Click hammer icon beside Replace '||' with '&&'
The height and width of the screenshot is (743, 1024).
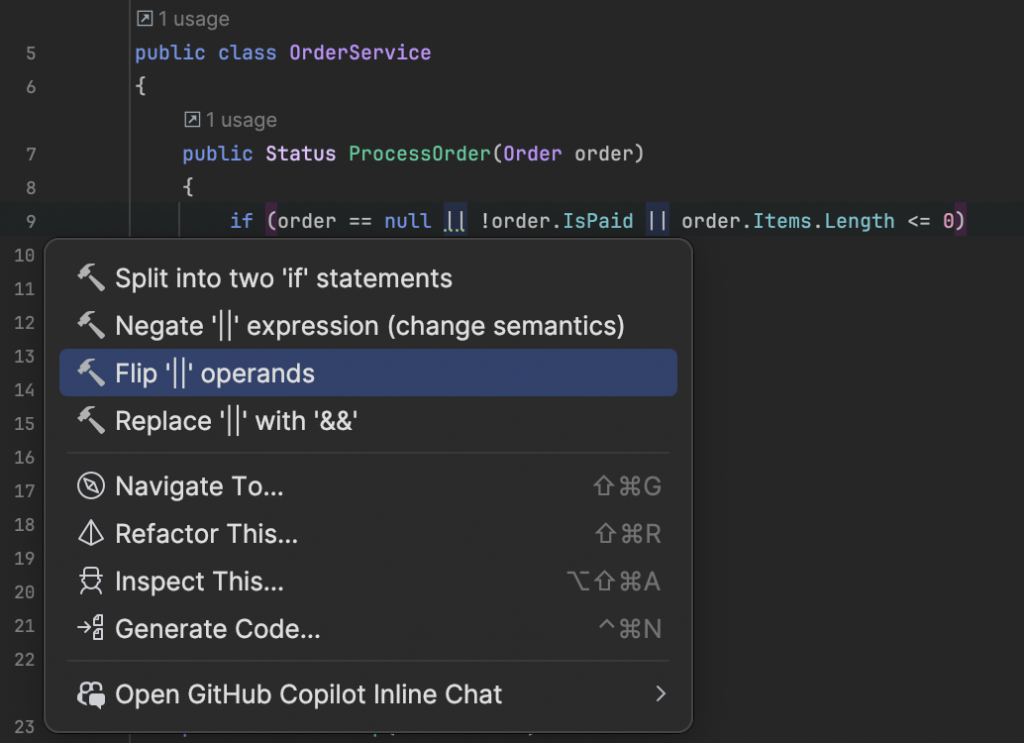[91, 421]
